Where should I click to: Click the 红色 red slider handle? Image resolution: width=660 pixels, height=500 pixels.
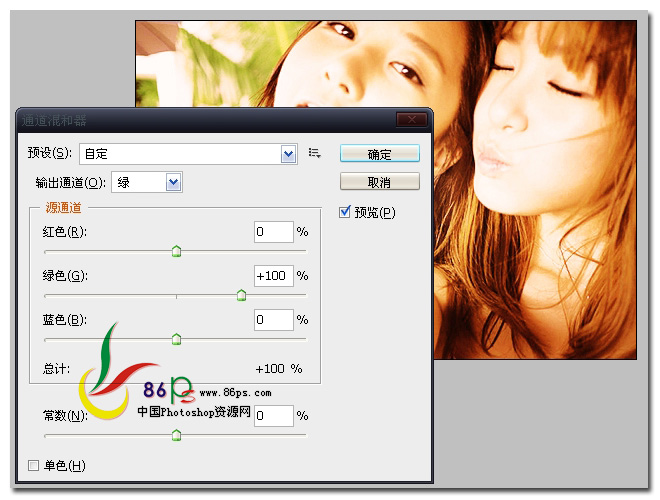point(176,251)
